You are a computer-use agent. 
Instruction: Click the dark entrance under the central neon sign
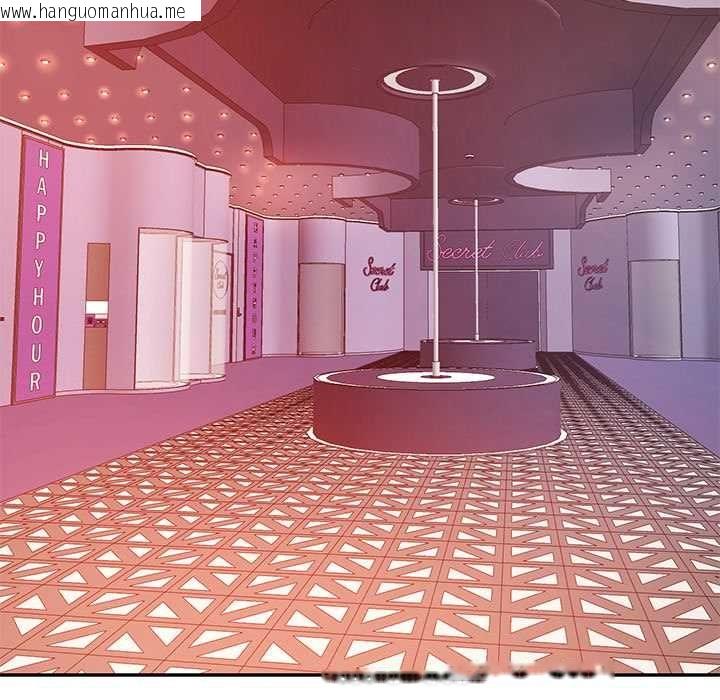pos(486,307)
